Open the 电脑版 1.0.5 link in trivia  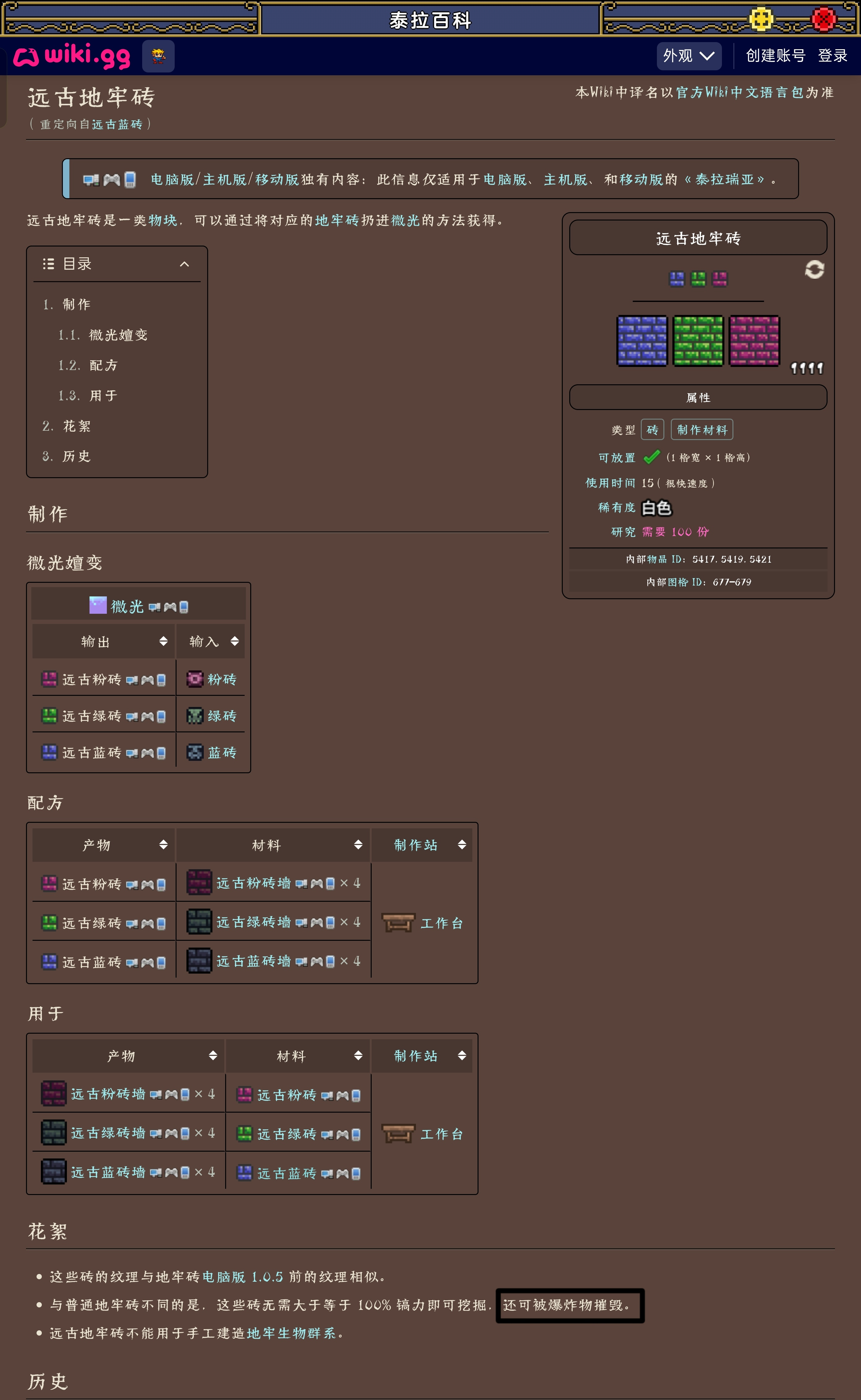point(243,1276)
